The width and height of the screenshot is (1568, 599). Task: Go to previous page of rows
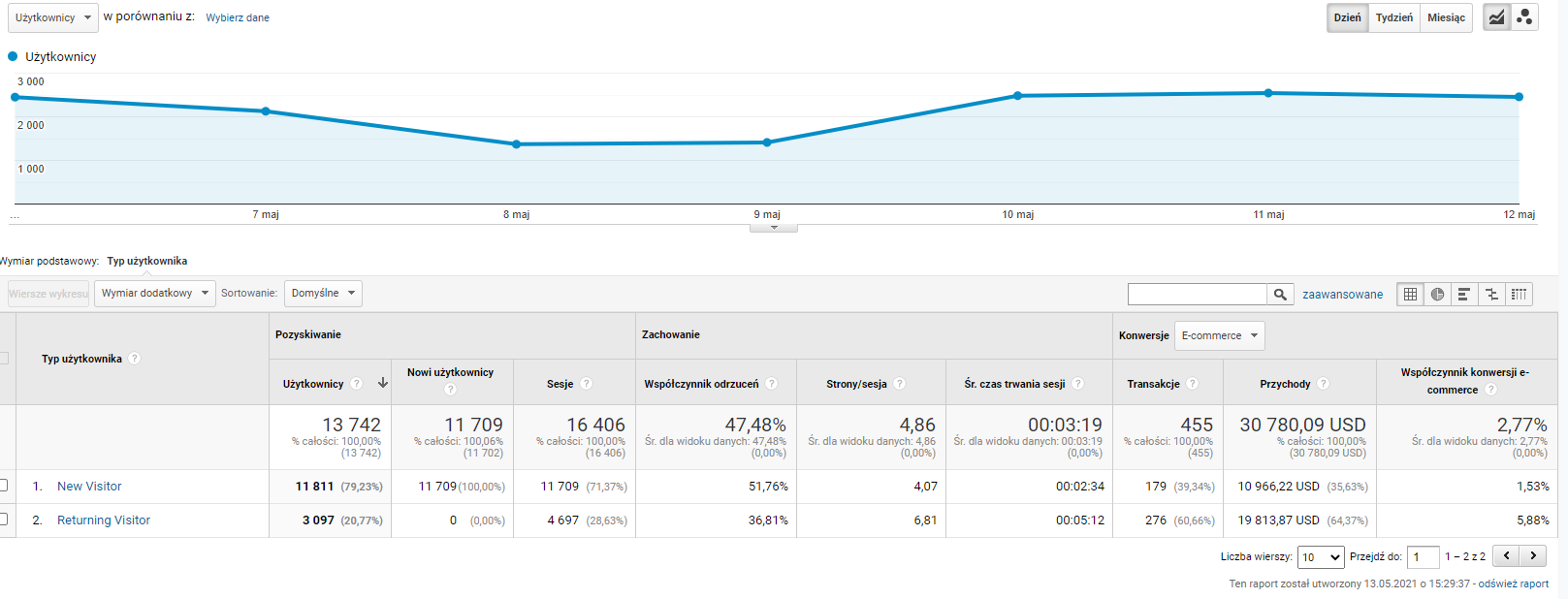point(1506,556)
